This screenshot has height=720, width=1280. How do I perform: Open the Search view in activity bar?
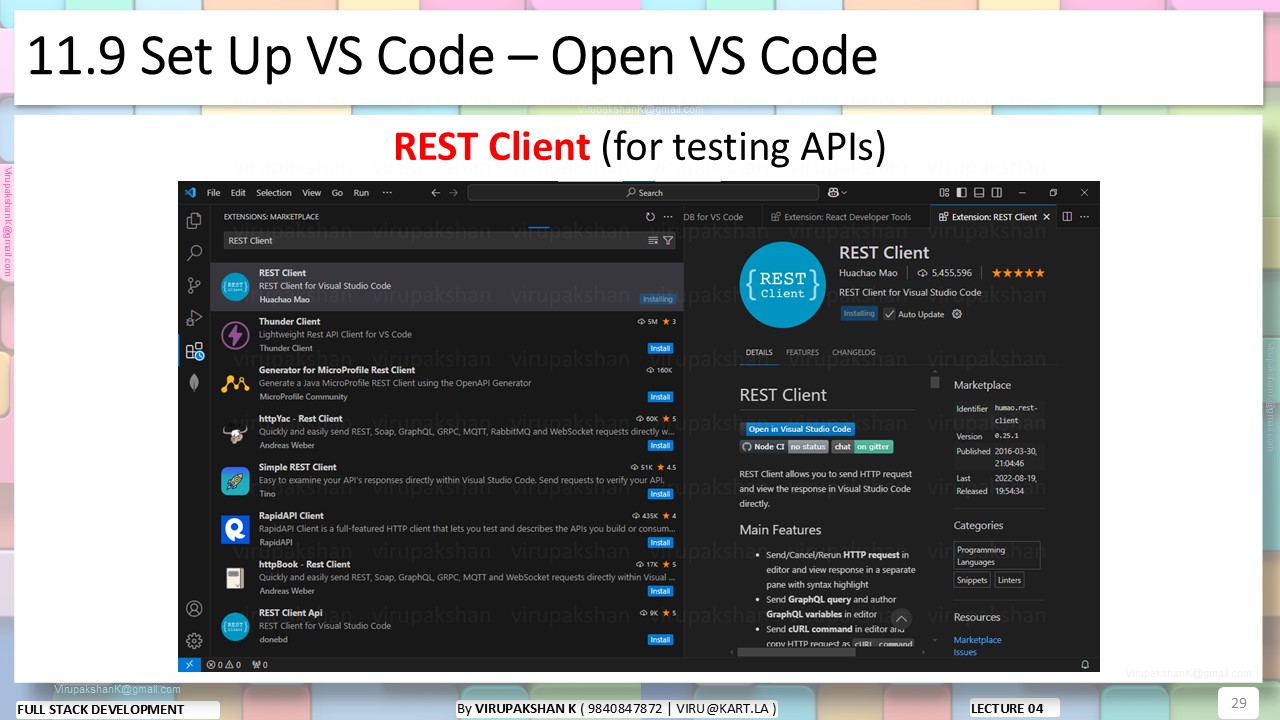point(194,253)
